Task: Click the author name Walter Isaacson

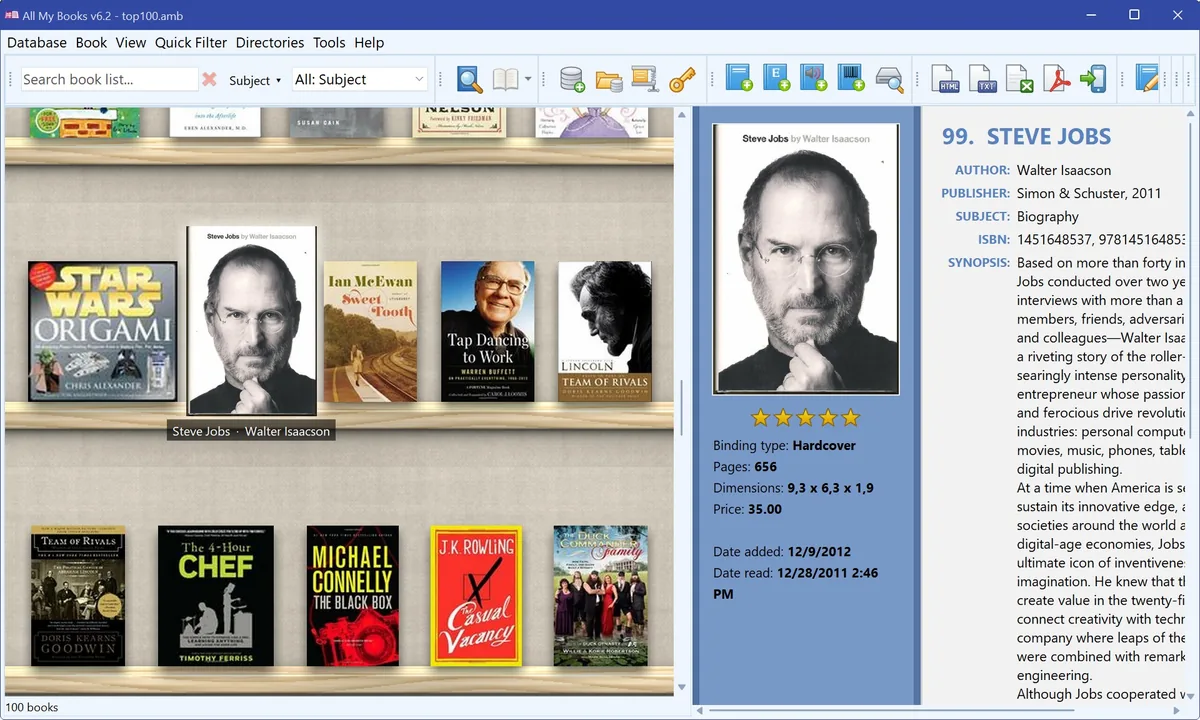Action: (1064, 170)
